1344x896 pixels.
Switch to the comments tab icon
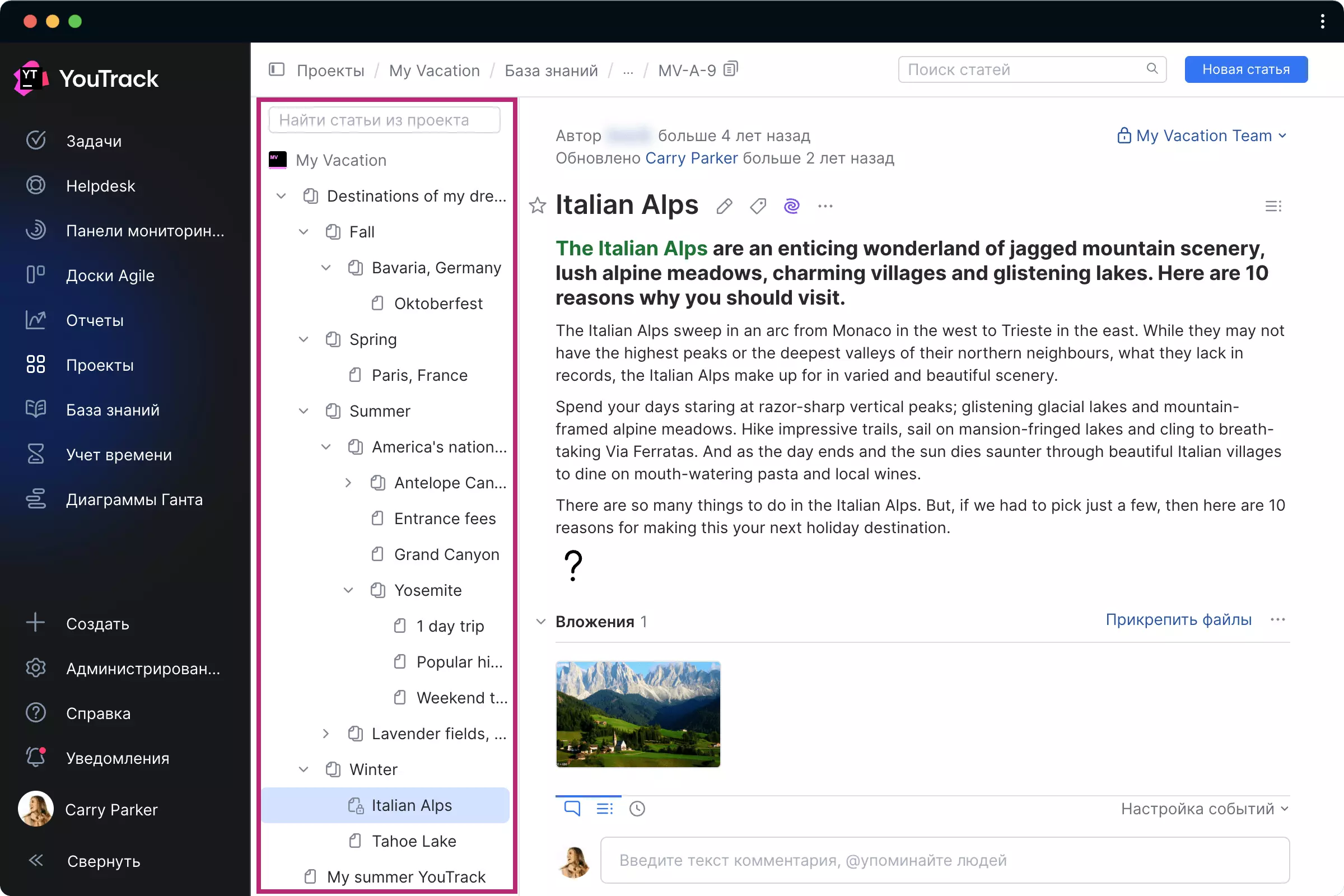[572, 809]
